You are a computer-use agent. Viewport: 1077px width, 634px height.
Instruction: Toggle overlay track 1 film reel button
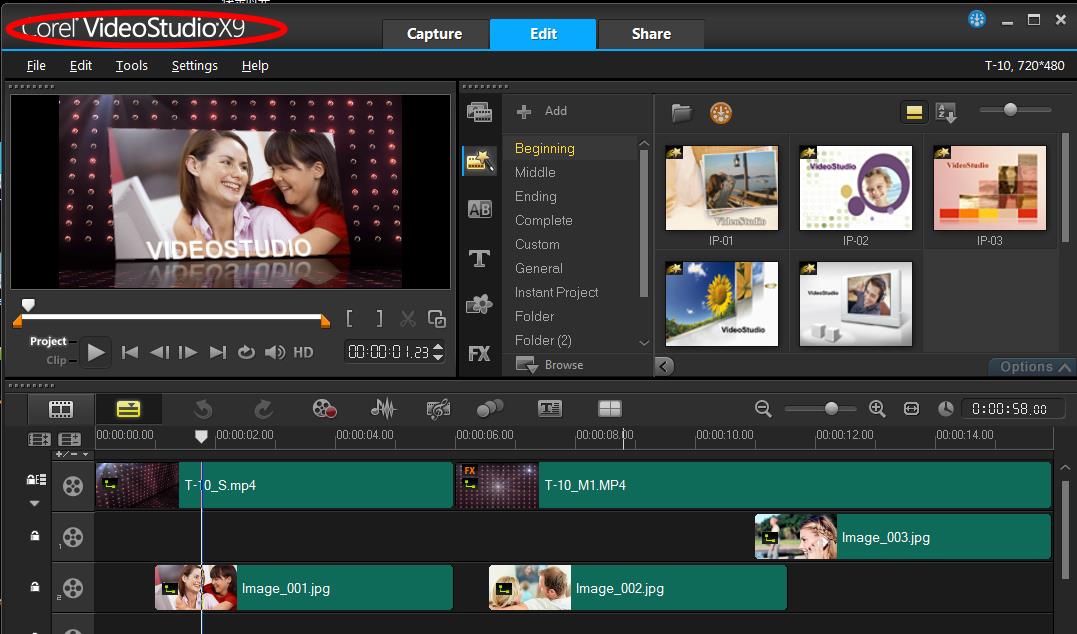(73, 537)
